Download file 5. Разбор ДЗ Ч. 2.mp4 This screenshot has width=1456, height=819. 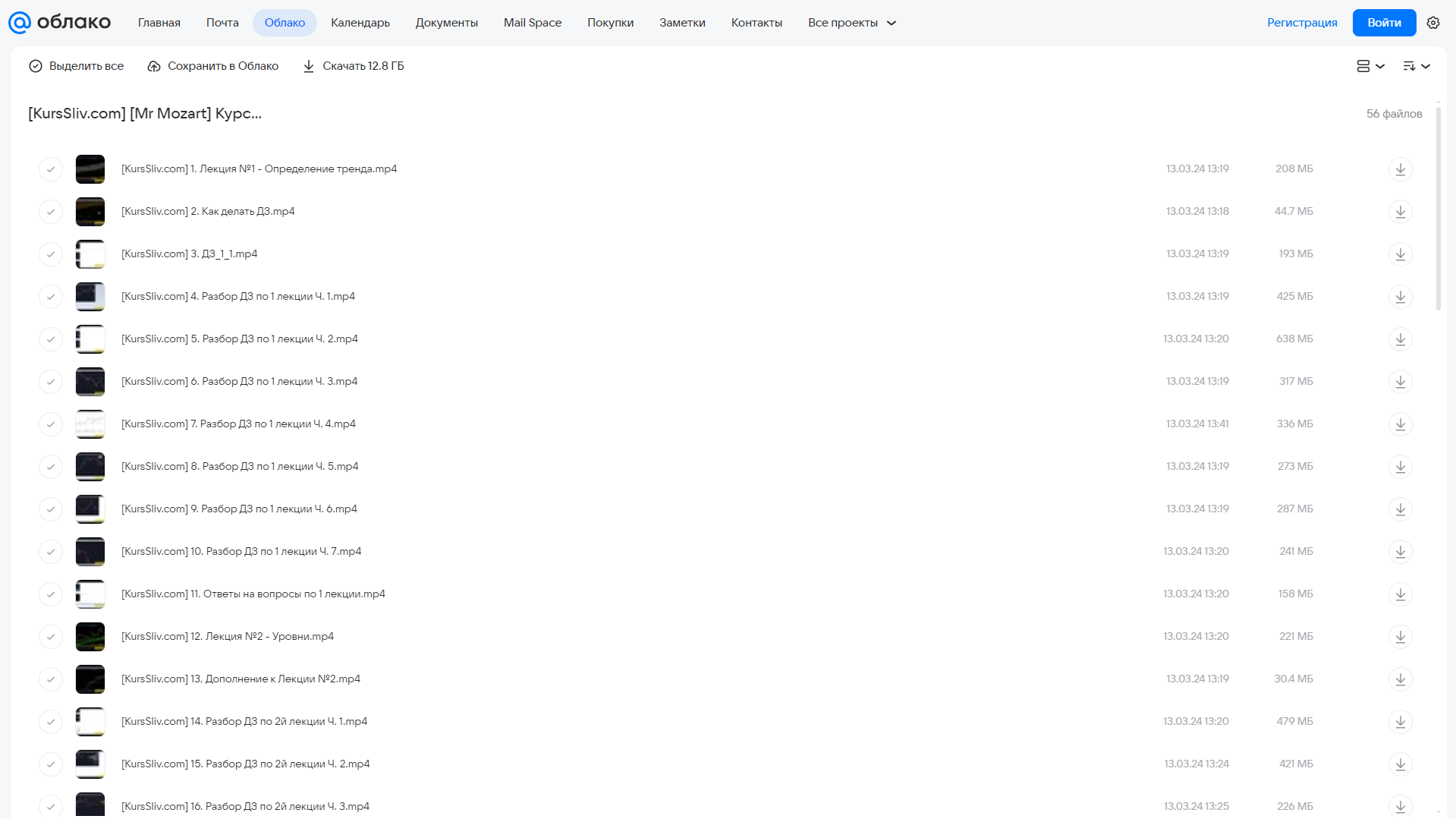coord(1401,339)
